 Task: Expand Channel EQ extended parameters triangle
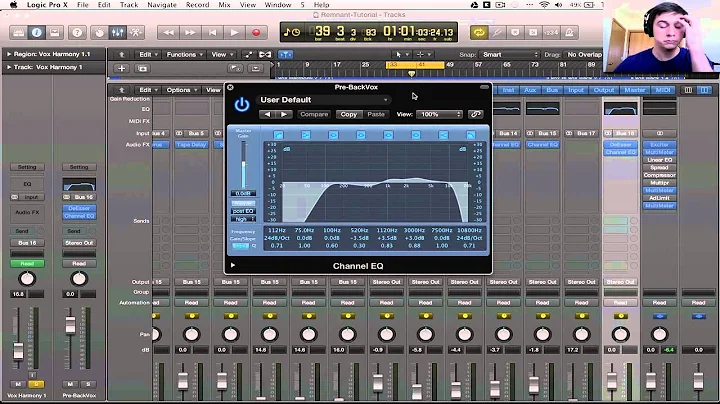click(233, 265)
